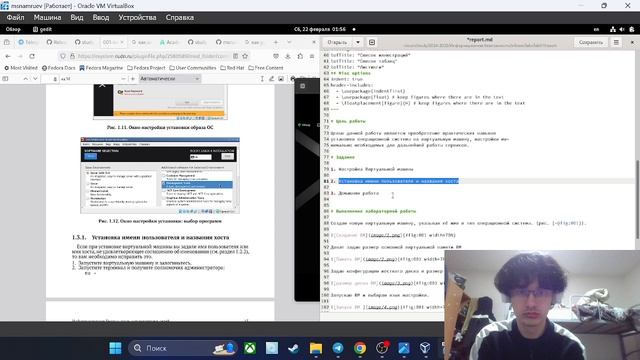Open File Explorer from taskbar
Image resolution: width=640 pixels, height=360 pixels.
[316, 348]
